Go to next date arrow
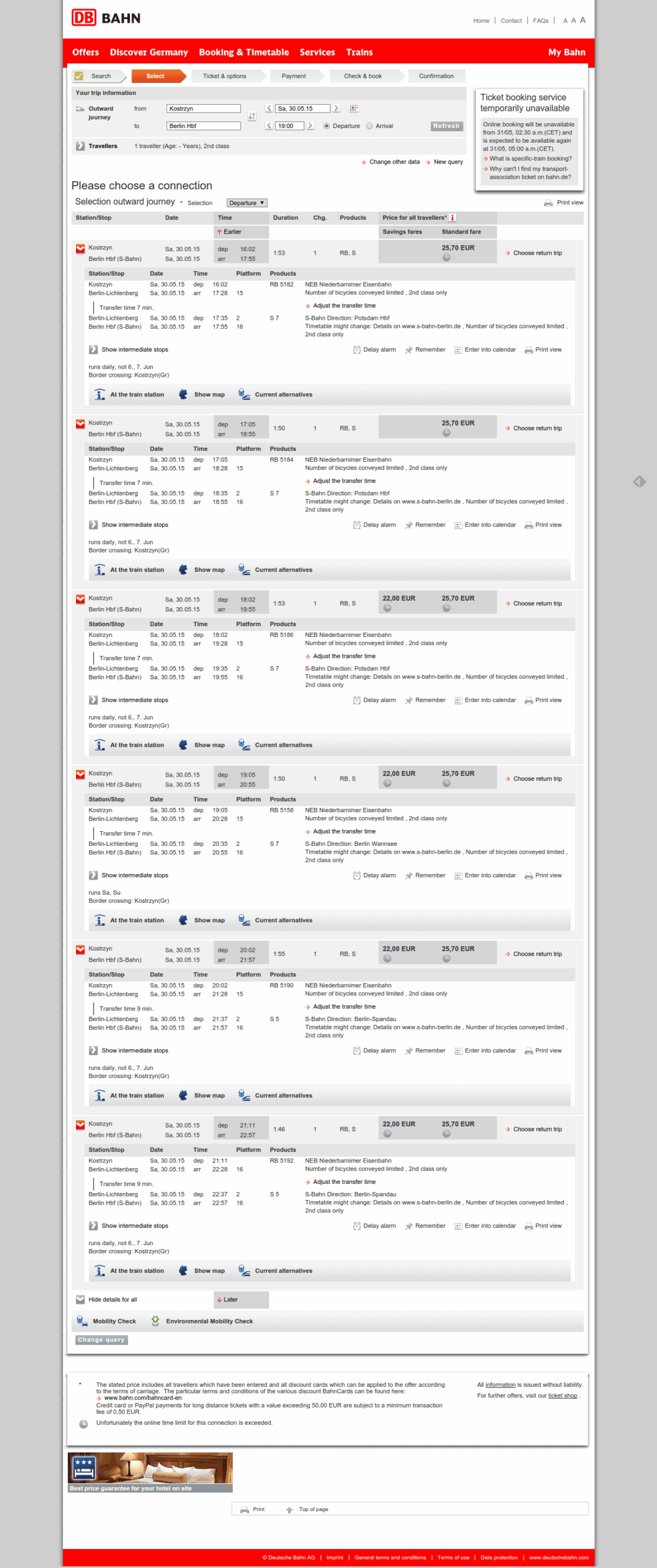The height and width of the screenshot is (1568, 657). pos(336,108)
